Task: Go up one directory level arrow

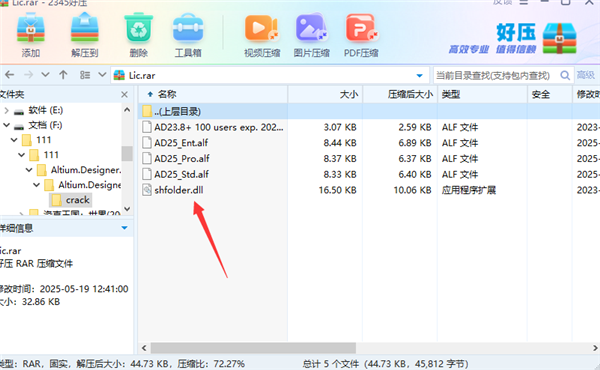Action: click(63, 75)
